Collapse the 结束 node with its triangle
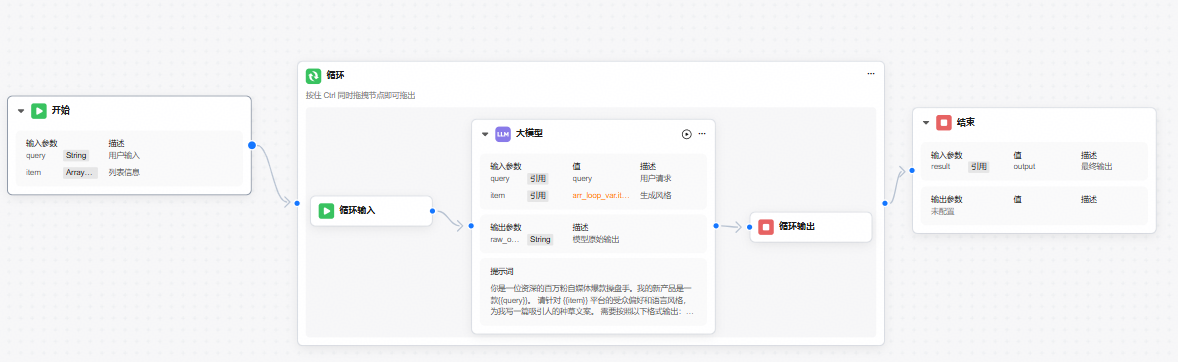Screen dimensions: 1178x362 [x=926, y=122]
